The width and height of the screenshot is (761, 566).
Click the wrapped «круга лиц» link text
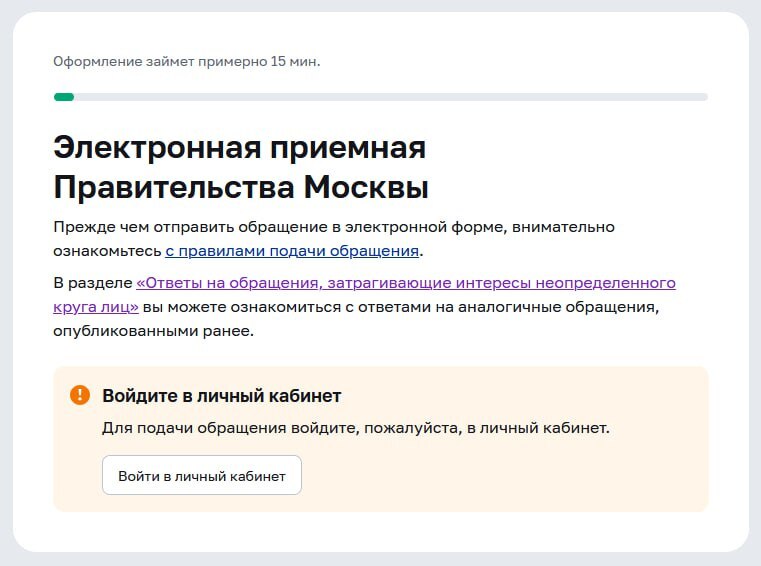pyautogui.click(x=95, y=306)
